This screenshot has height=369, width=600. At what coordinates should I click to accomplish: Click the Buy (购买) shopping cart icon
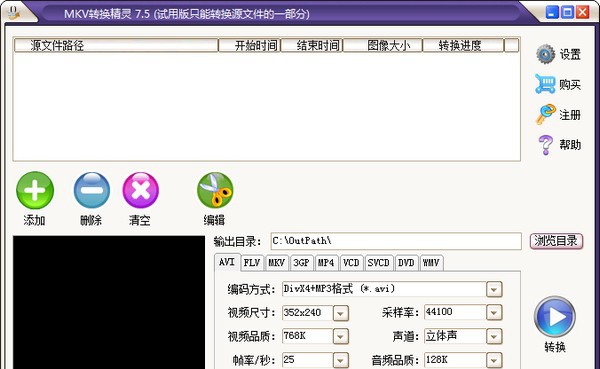[x=545, y=84]
